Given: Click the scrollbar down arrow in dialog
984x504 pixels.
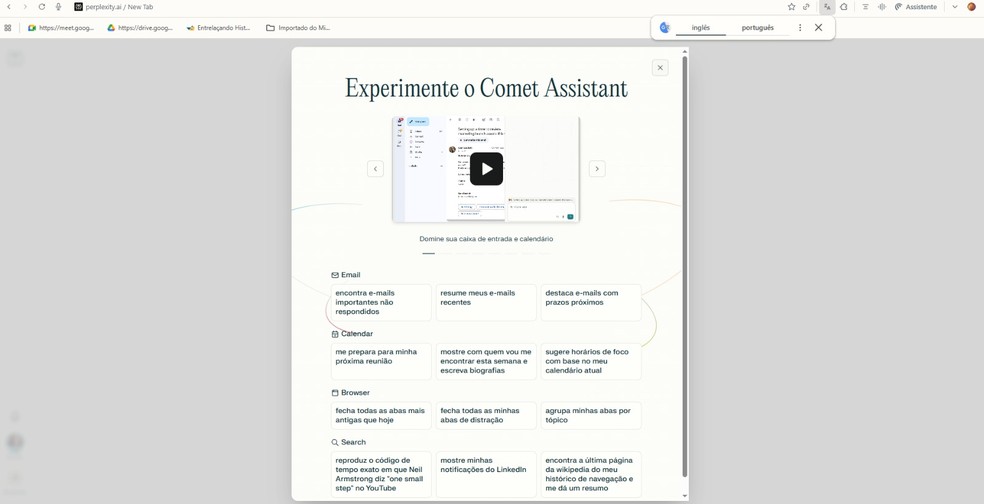Looking at the screenshot, I should click(685, 496).
